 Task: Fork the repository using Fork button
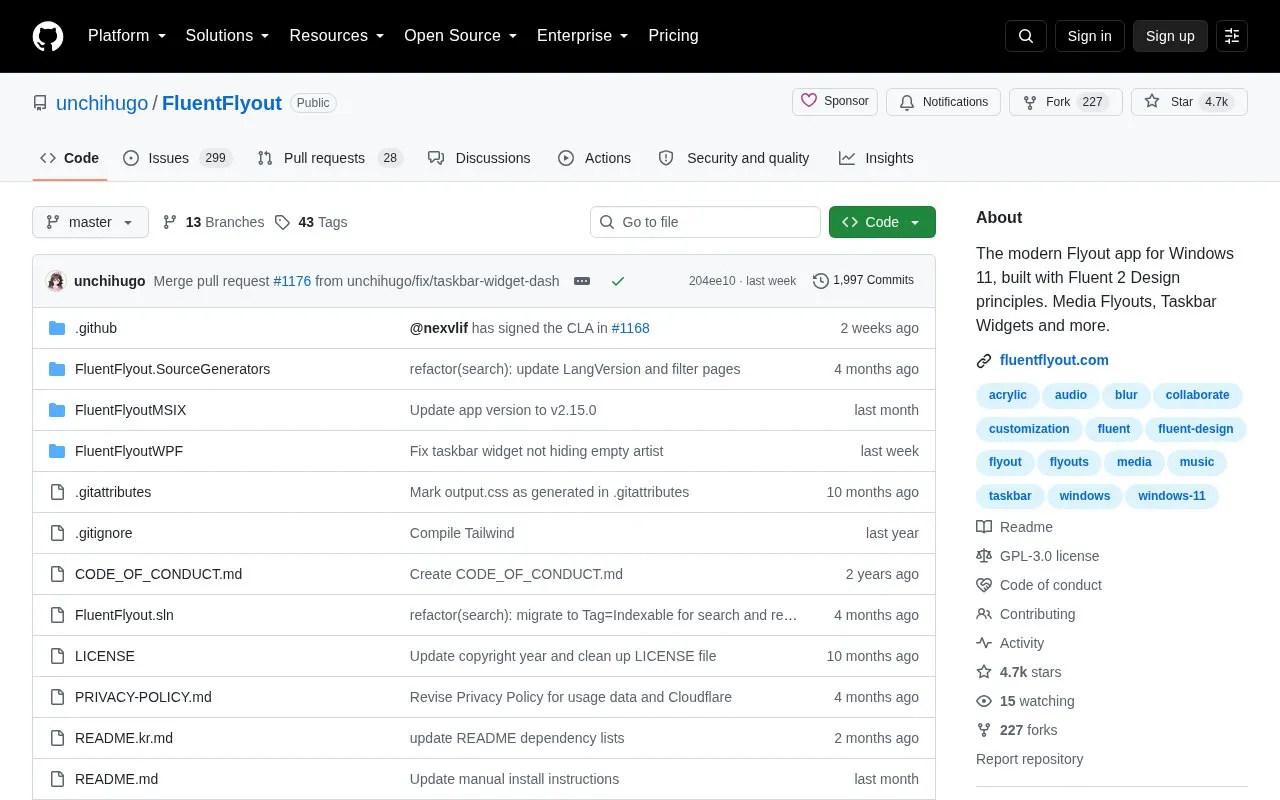pos(1066,102)
